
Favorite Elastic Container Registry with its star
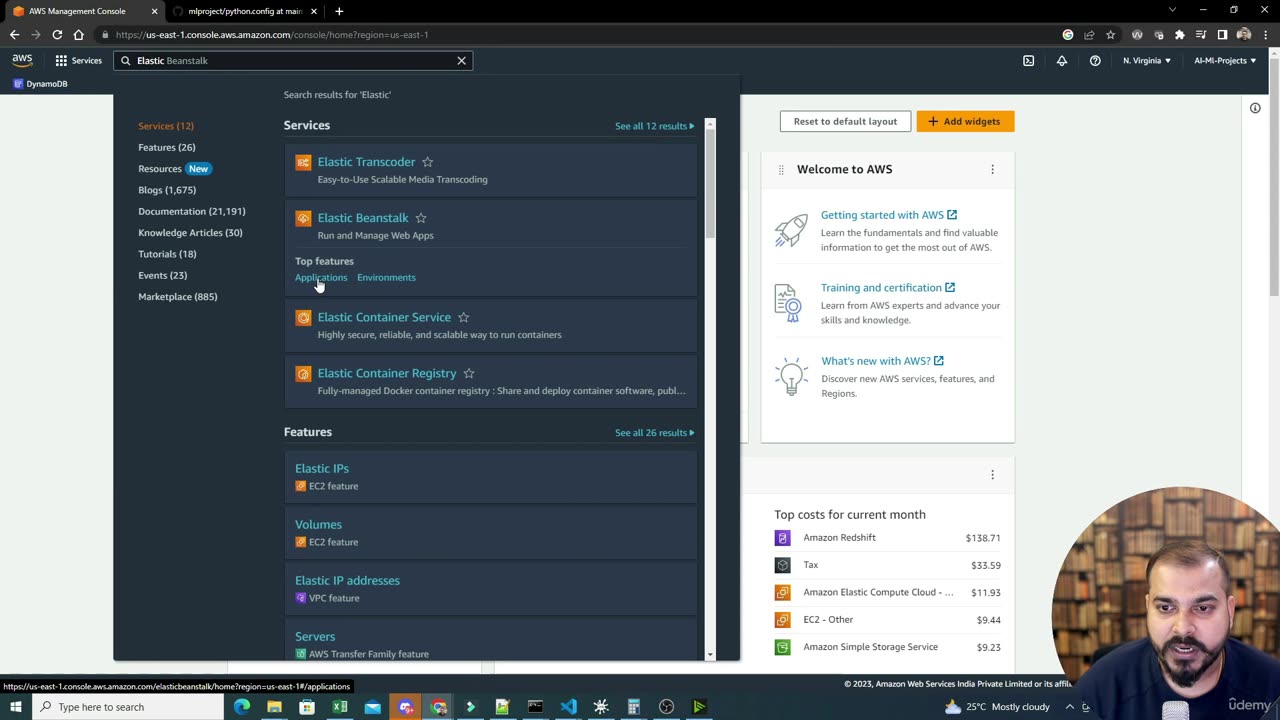tap(469, 374)
